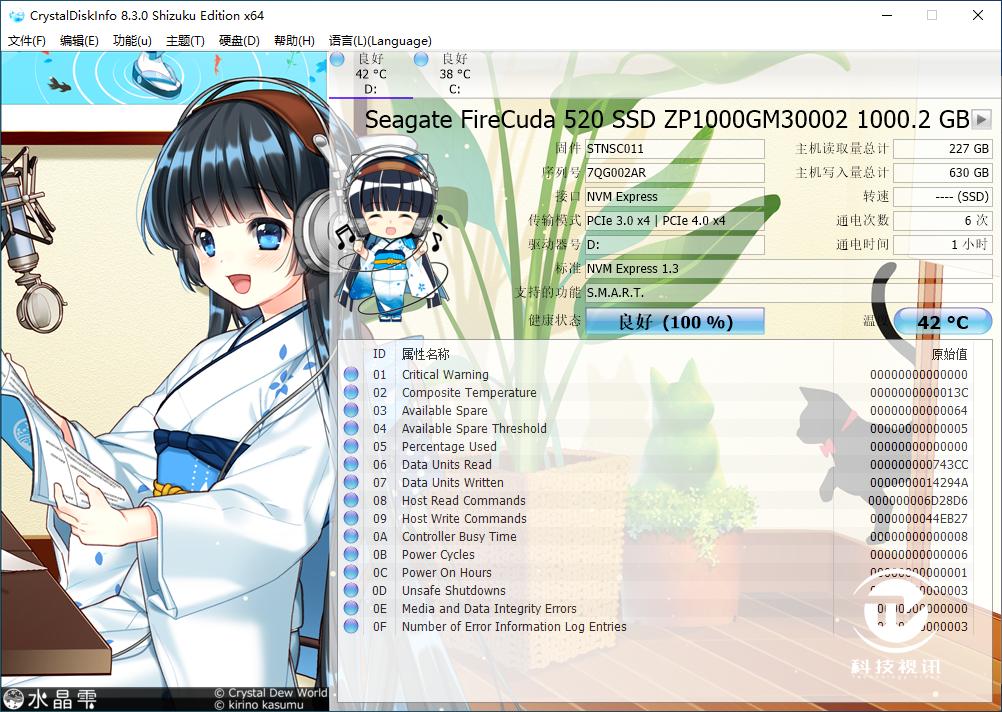Click the 42 °C temperature indicator
Image resolution: width=1002 pixels, height=712 pixels.
[x=944, y=320]
